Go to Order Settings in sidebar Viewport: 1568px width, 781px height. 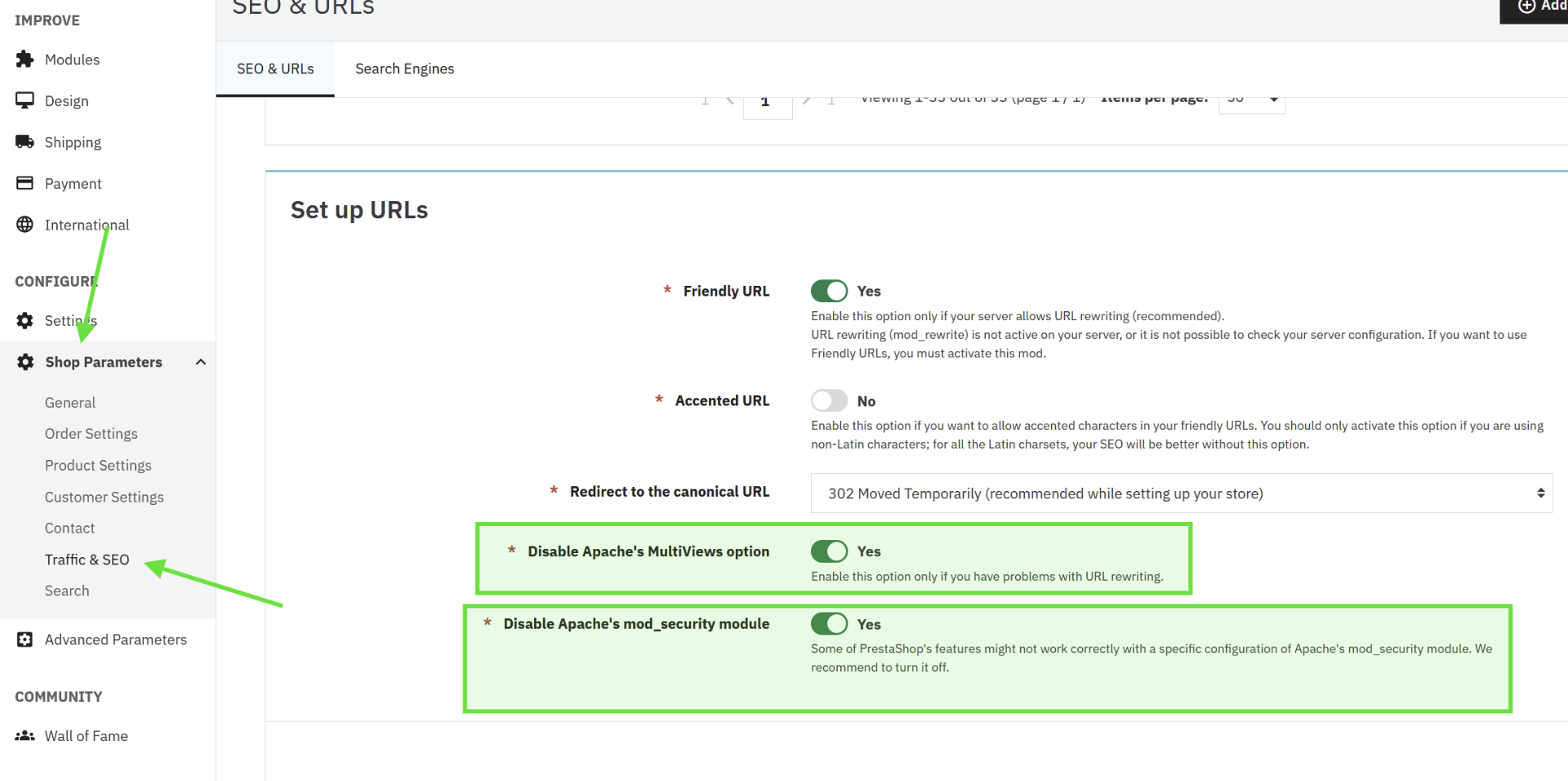[91, 434]
